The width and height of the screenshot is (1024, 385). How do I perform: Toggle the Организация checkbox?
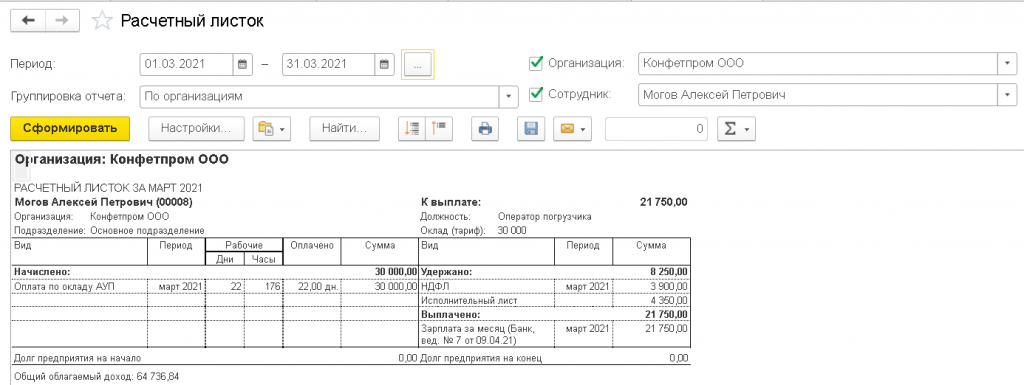[x=536, y=63]
